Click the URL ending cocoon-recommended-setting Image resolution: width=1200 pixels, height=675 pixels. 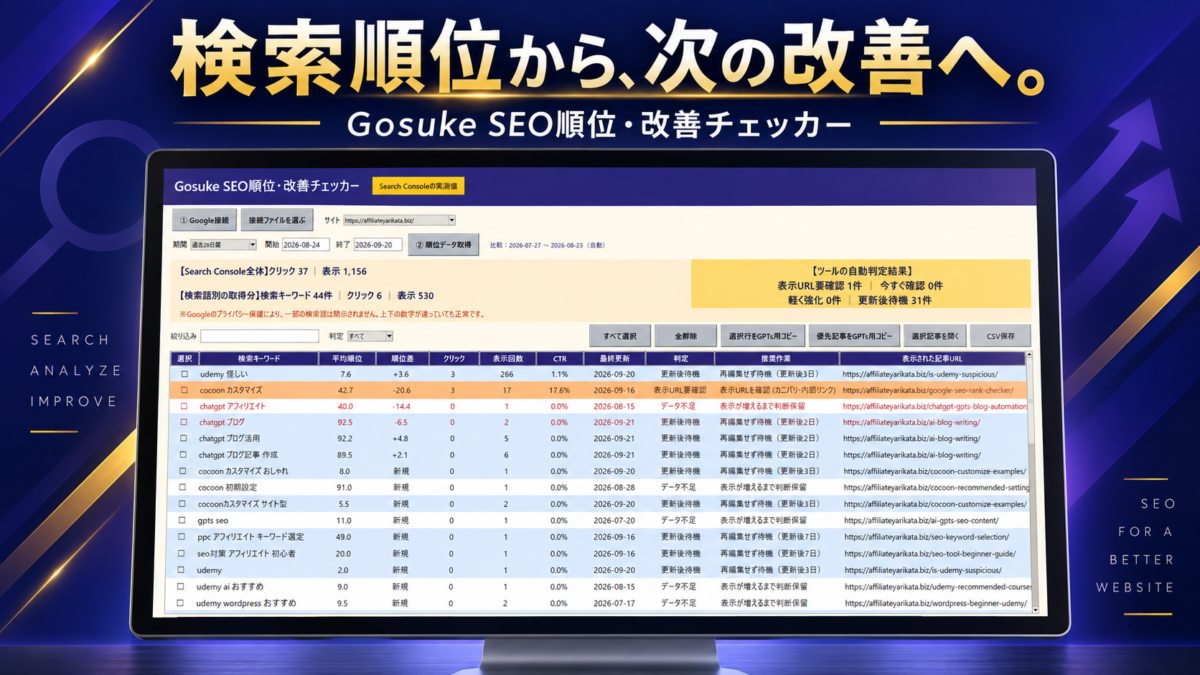935,488
